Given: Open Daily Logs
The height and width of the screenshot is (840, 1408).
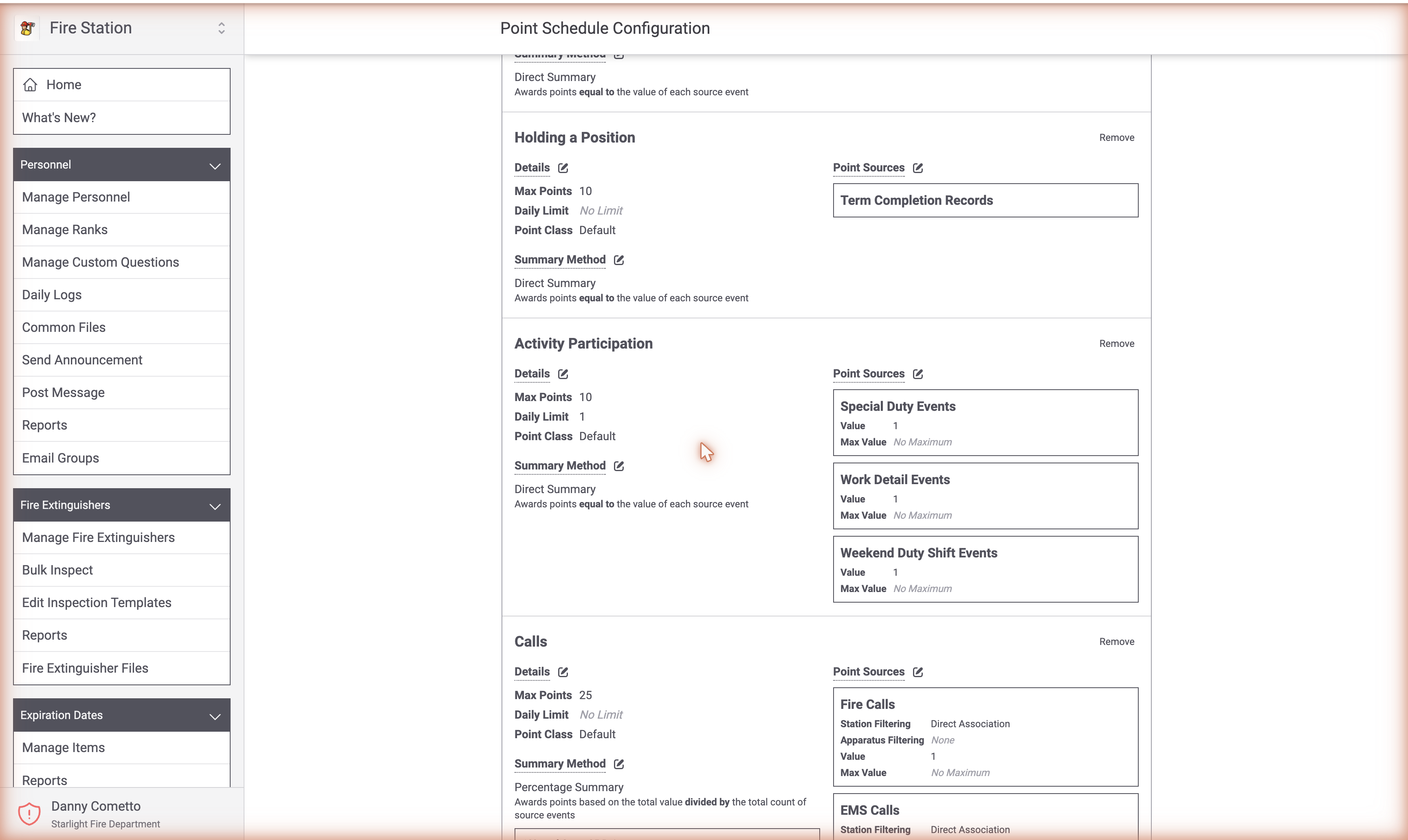Looking at the screenshot, I should click(x=122, y=295).
